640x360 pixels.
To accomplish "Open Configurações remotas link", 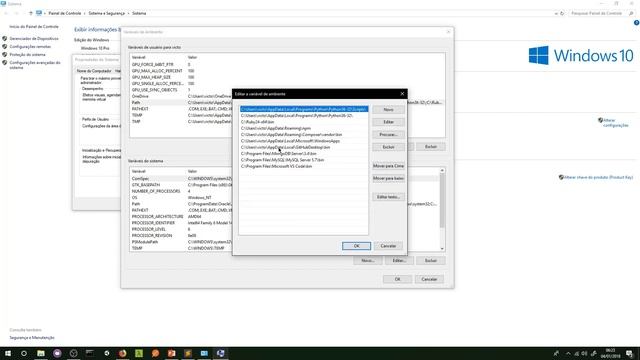I will coord(30,47).
